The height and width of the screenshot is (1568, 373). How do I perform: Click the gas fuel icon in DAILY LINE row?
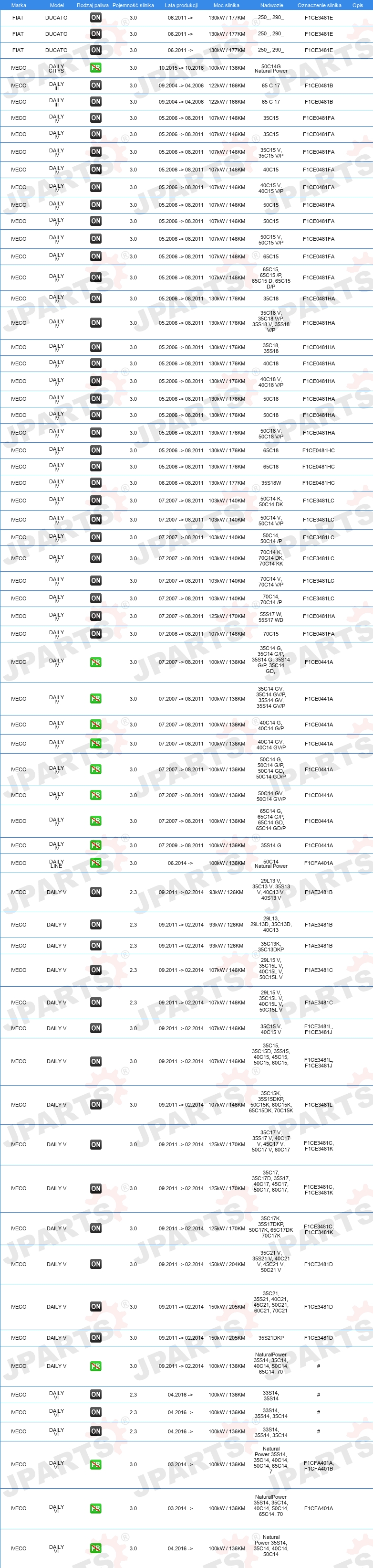point(95,863)
